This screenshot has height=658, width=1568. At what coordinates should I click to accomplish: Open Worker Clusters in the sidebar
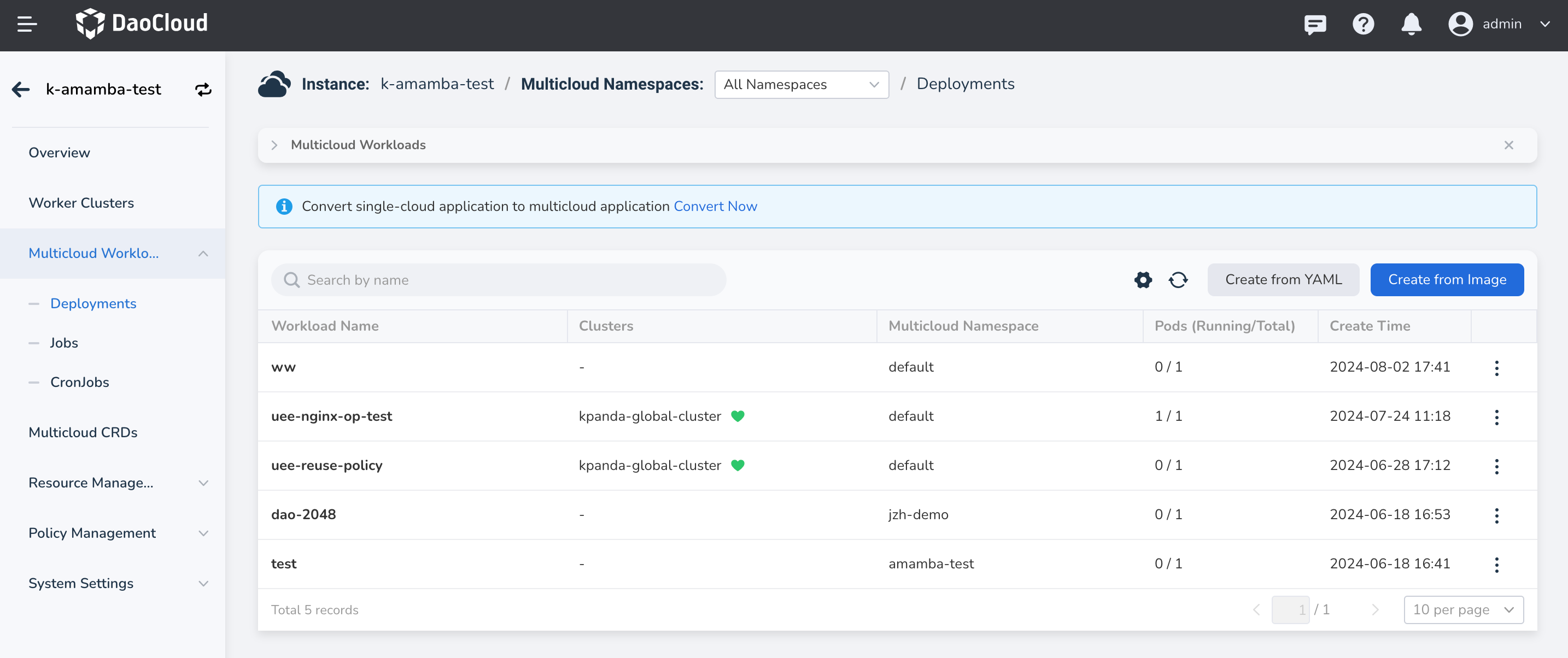81,203
